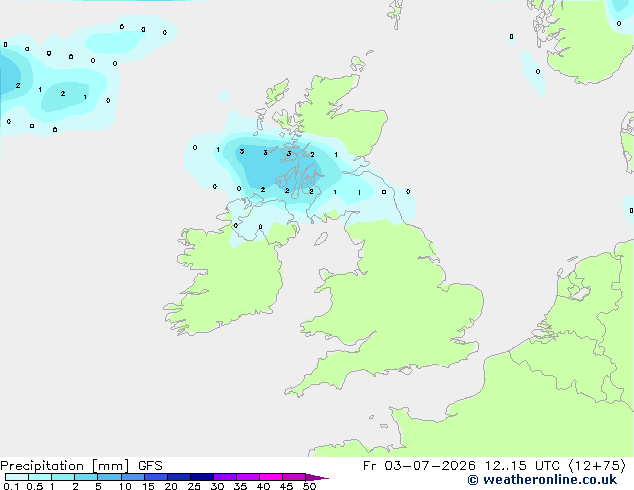Click the "12..15 UTC" time text
The height and width of the screenshot is (490, 634).
tap(522, 466)
